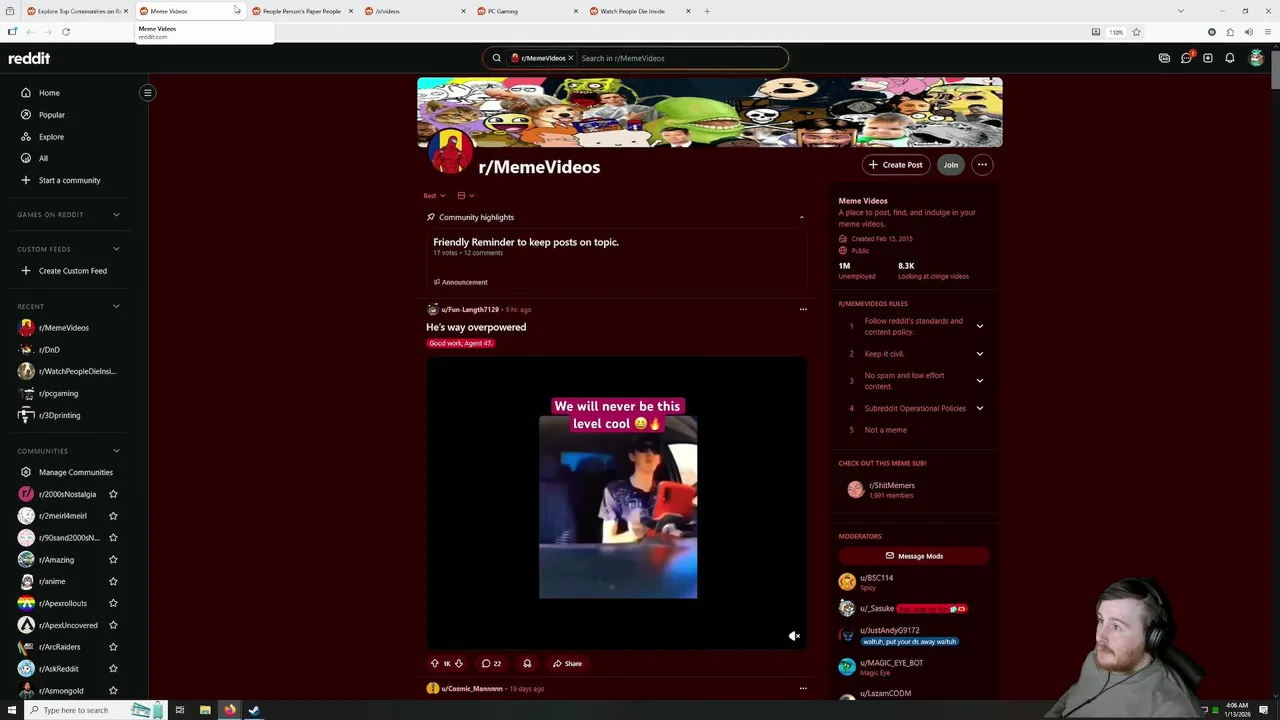Expand rule 3 No spam and low effort

click(979, 381)
